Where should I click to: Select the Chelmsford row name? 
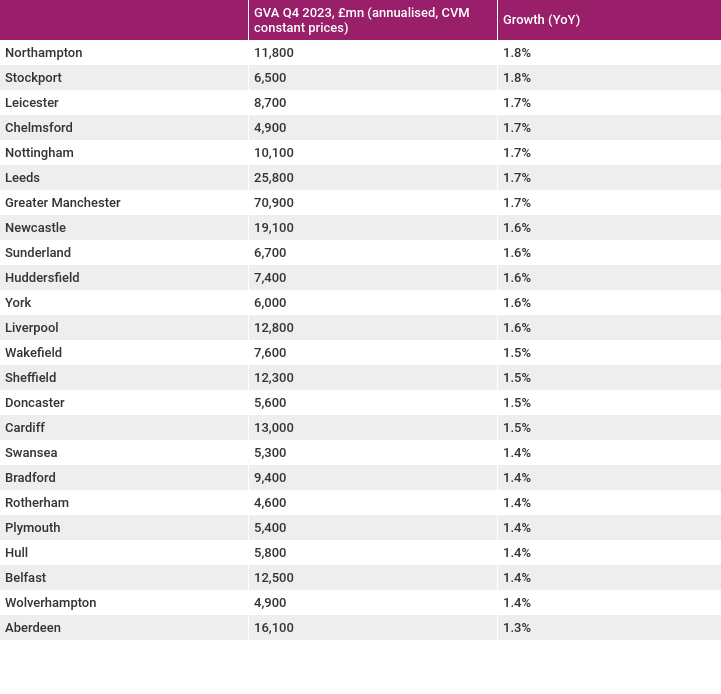(x=39, y=128)
